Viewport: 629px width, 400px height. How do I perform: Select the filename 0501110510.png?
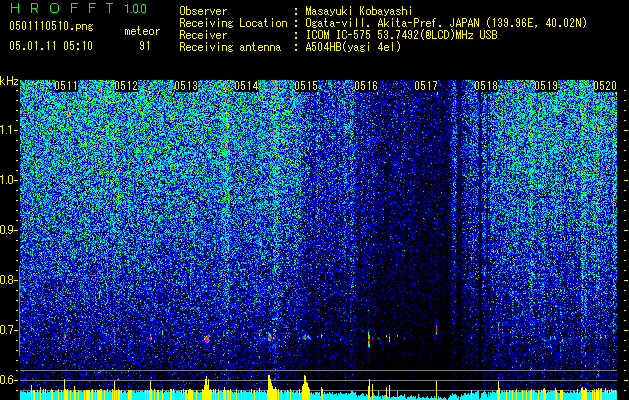point(51,26)
